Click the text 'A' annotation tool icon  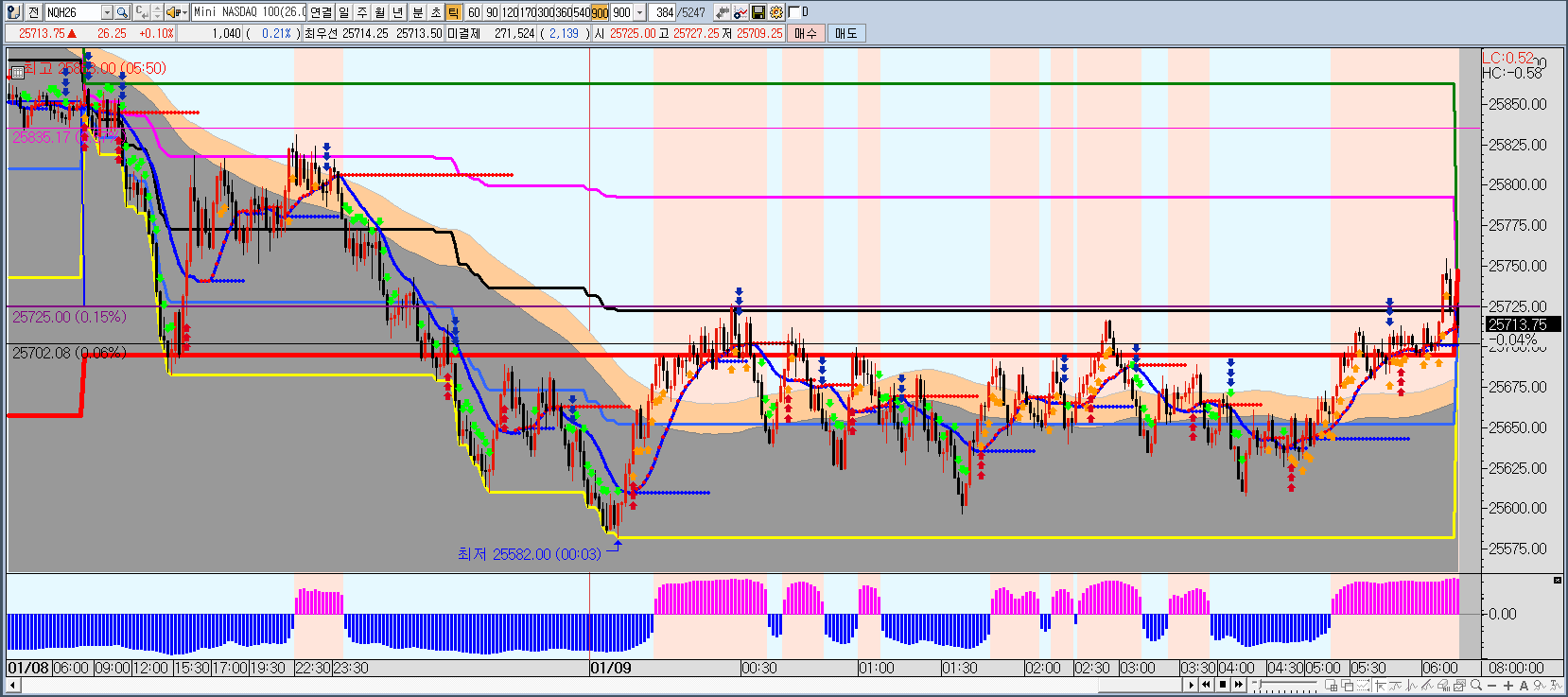(x=1524, y=686)
